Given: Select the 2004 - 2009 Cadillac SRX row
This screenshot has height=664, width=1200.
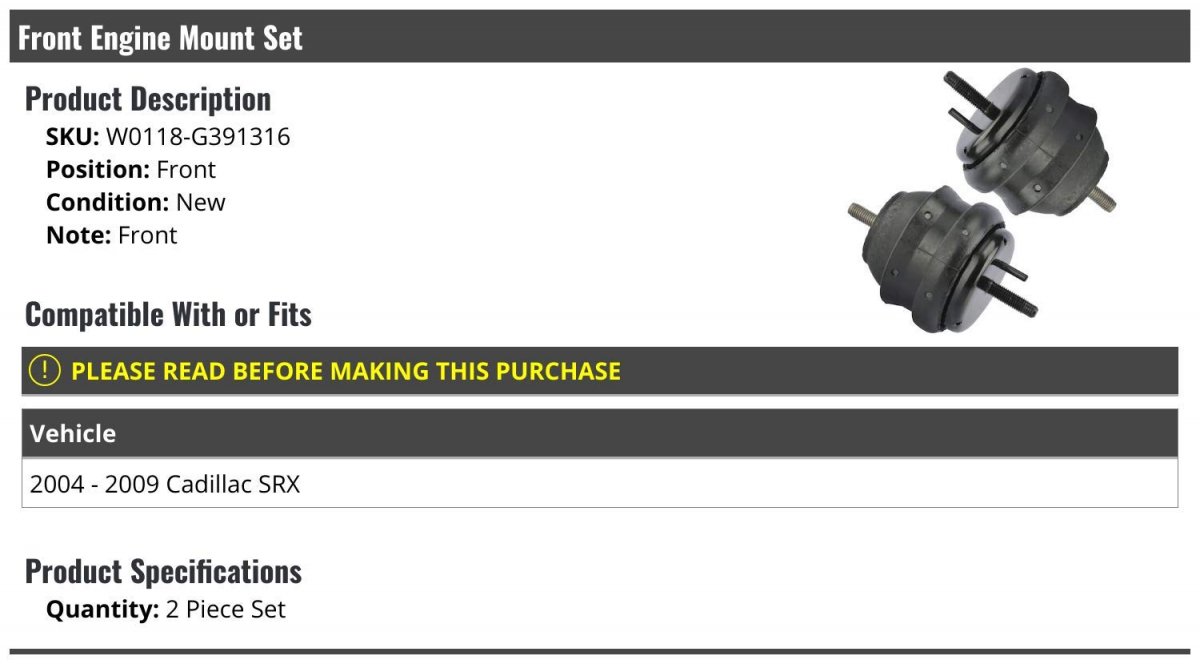Looking at the screenshot, I should point(600,484).
